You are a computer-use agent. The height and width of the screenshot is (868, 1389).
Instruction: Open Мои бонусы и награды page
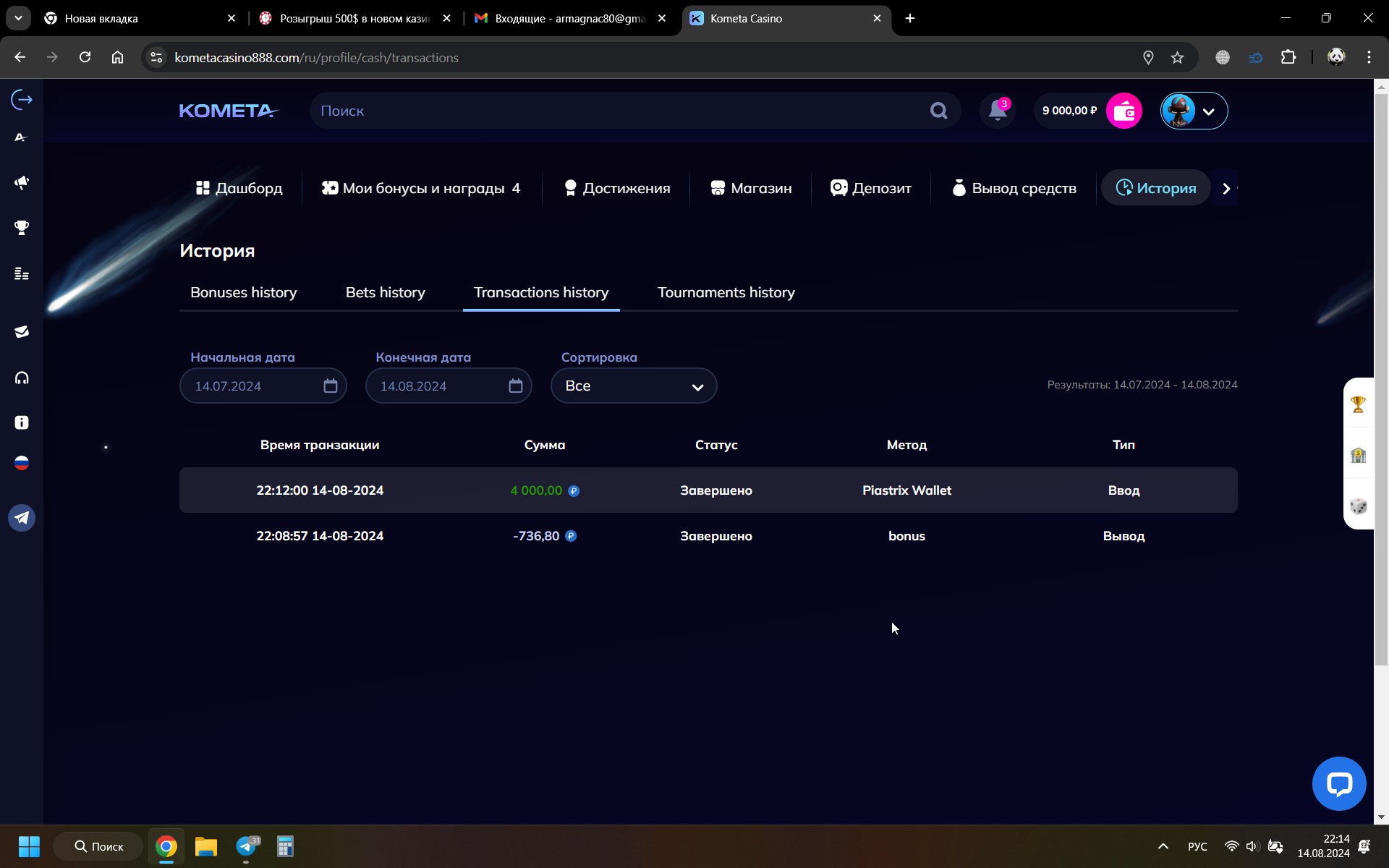[x=421, y=188]
